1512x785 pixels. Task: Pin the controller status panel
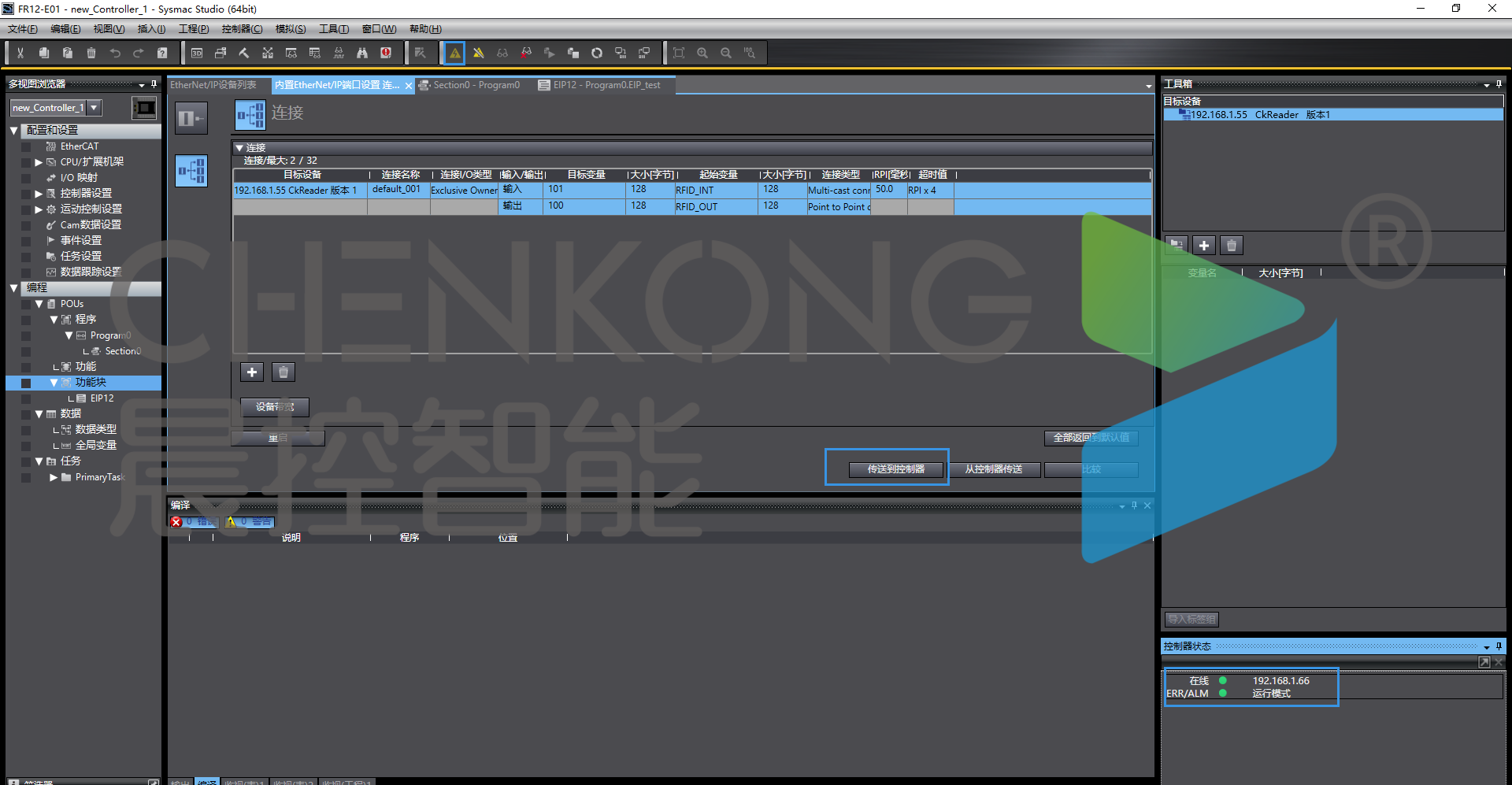tap(1499, 646)
